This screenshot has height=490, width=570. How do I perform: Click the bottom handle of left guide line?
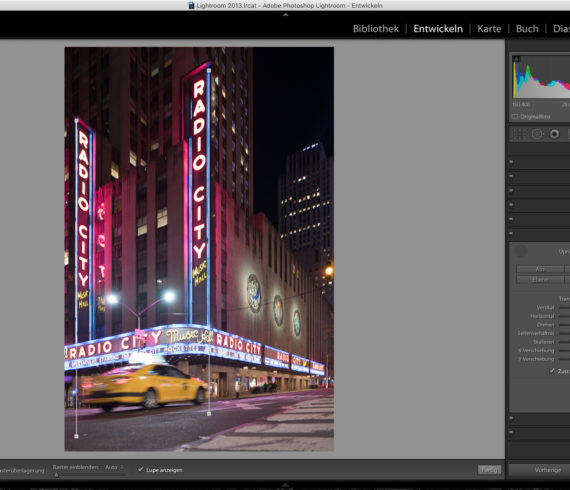(76, 436)
